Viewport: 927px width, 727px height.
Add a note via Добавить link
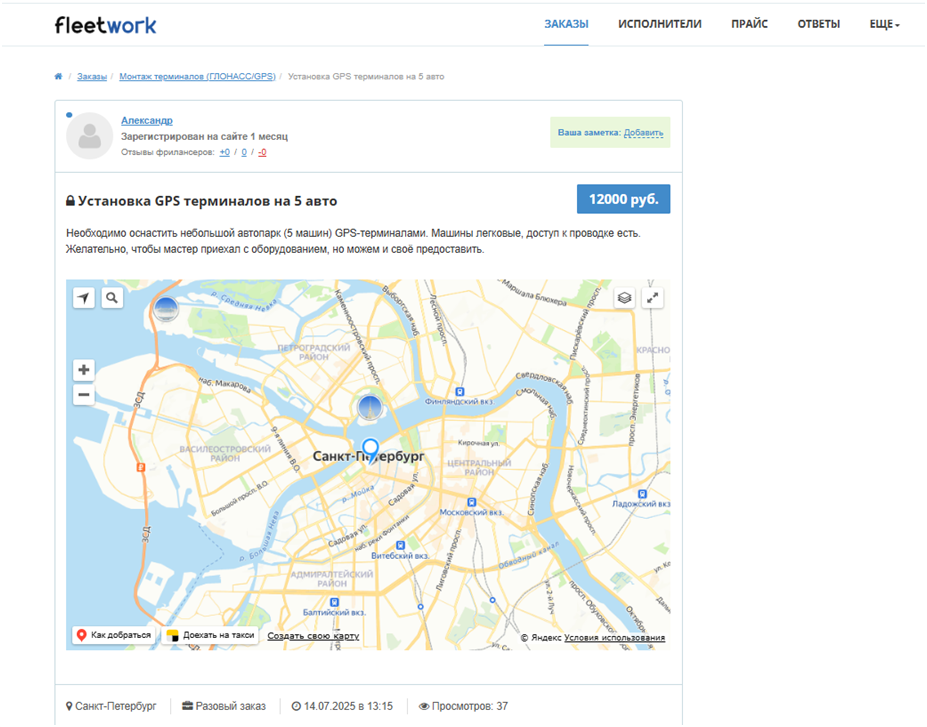click(643, 132)
